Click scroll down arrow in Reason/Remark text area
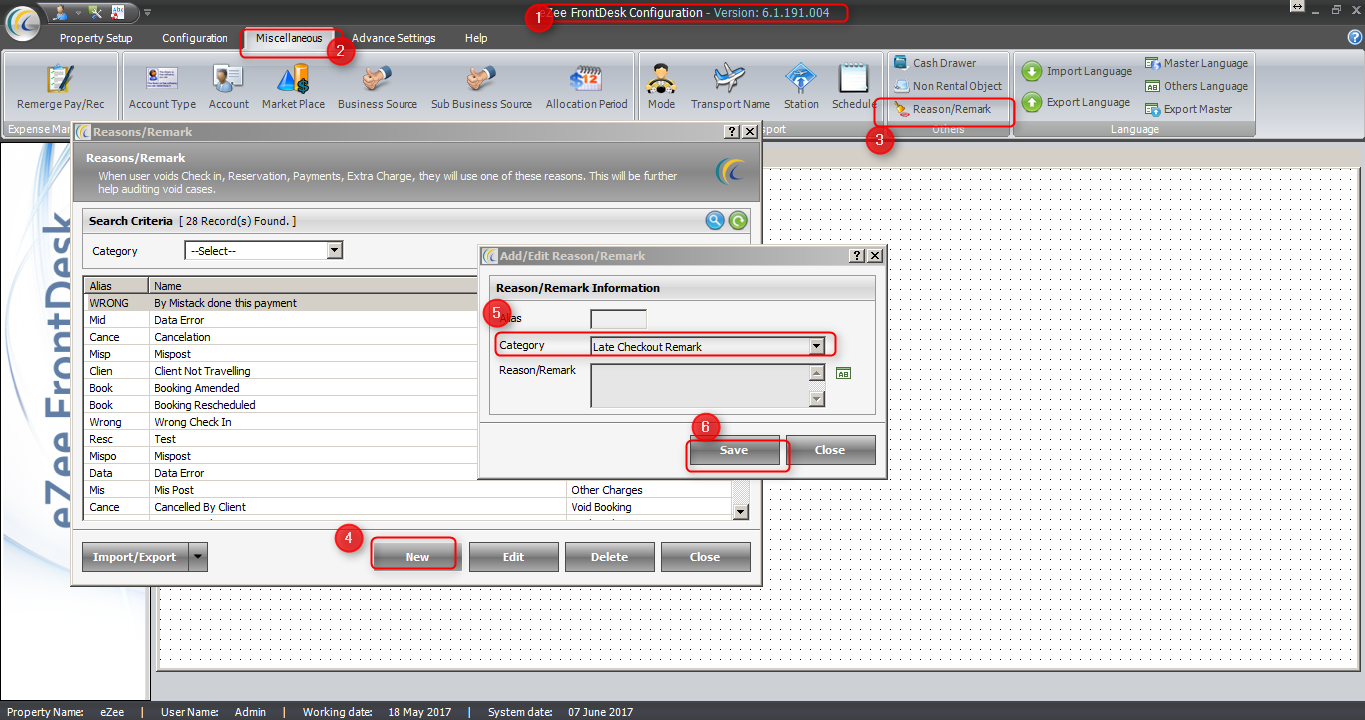 (817, 399)
